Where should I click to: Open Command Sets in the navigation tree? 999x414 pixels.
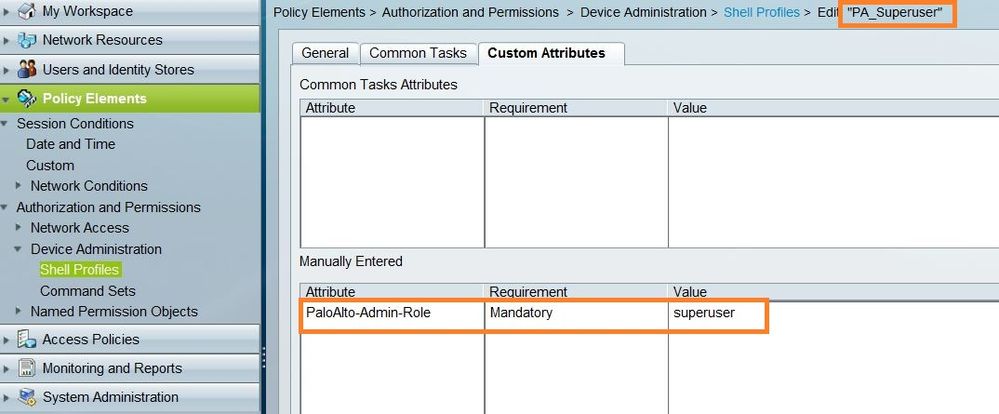click(88, 291)
